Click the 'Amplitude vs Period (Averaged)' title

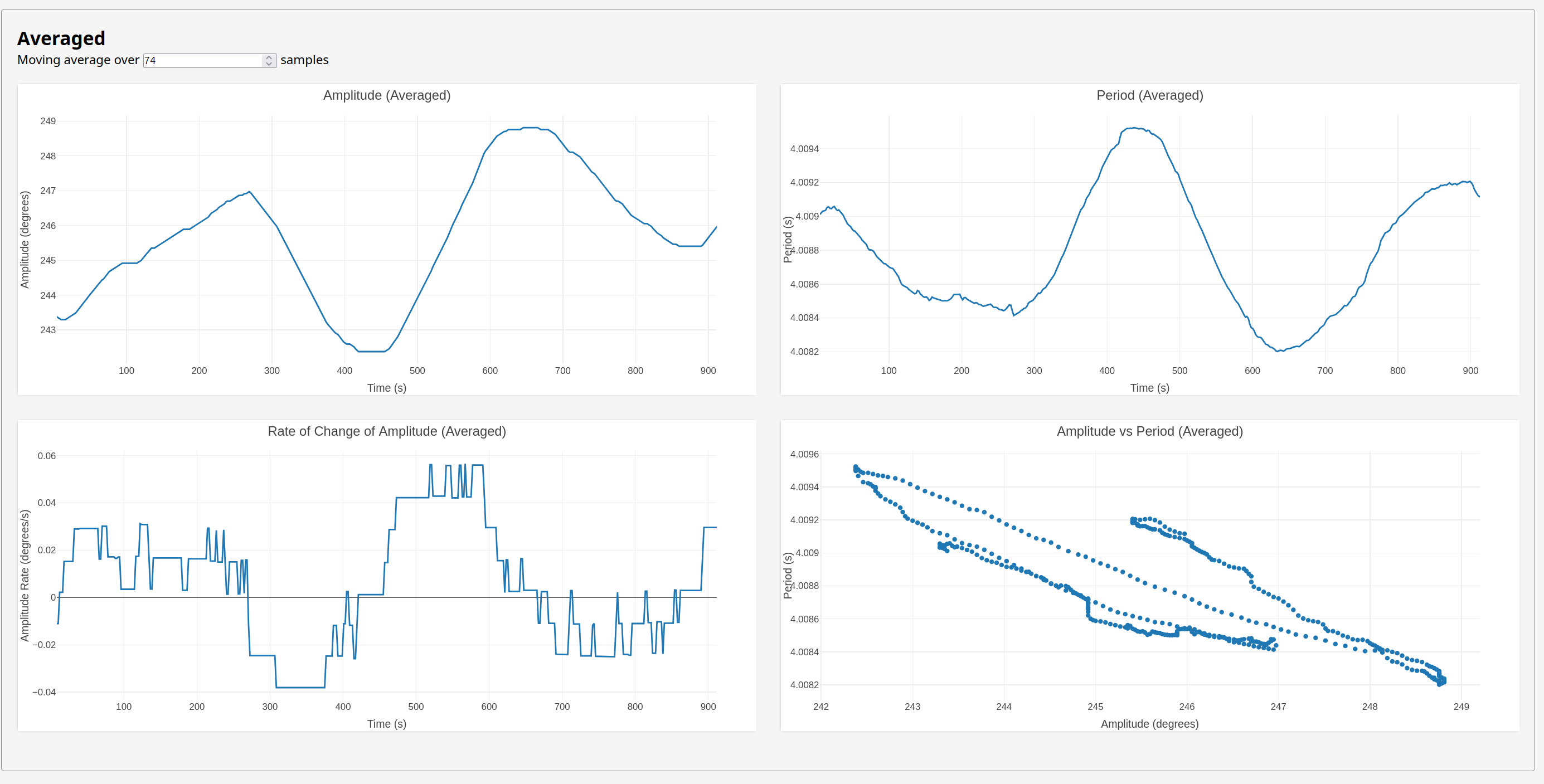pos(1149,431)
